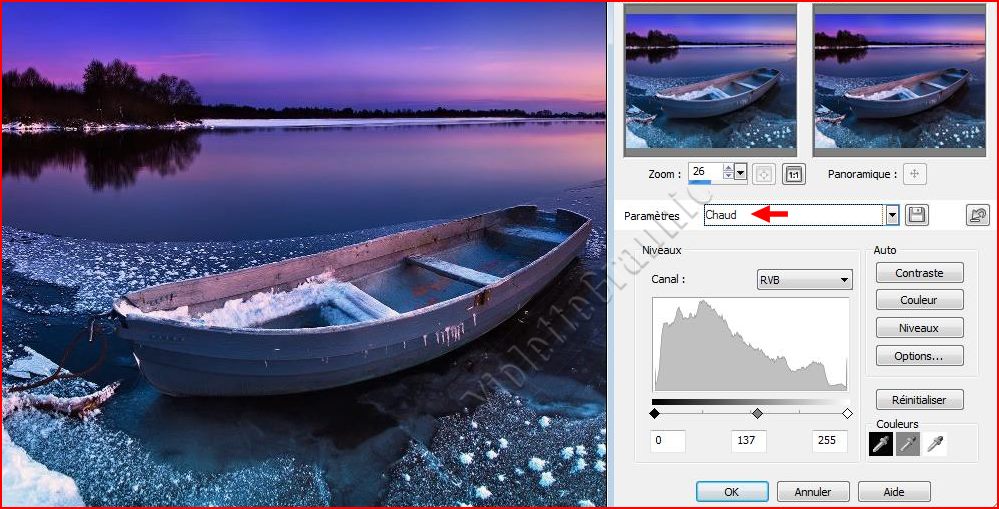Confirm the dialog with OK
The width and height of the screenshot is (999, 509).
tap(732, 492)
